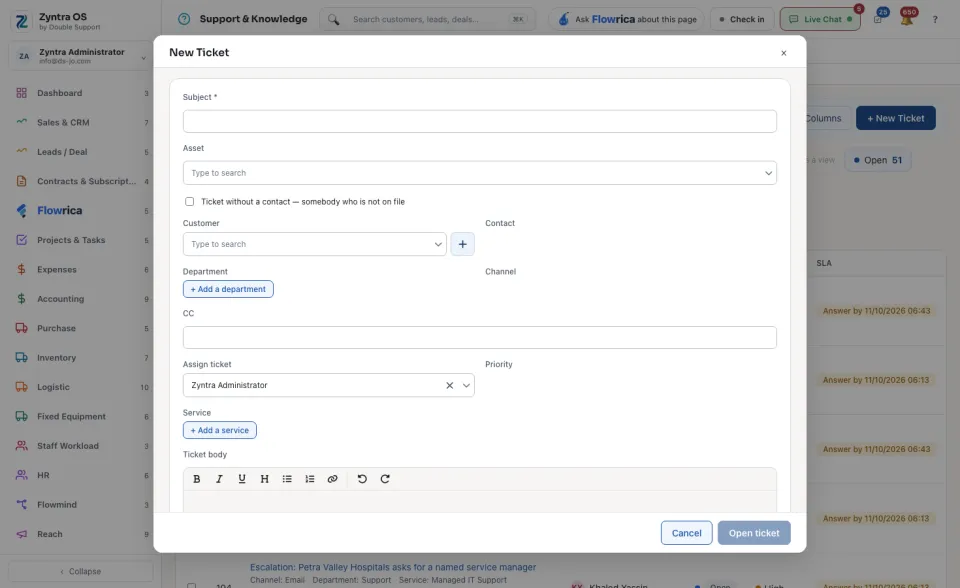
Task: Click the Open ticket button
Action: point(754,533)
